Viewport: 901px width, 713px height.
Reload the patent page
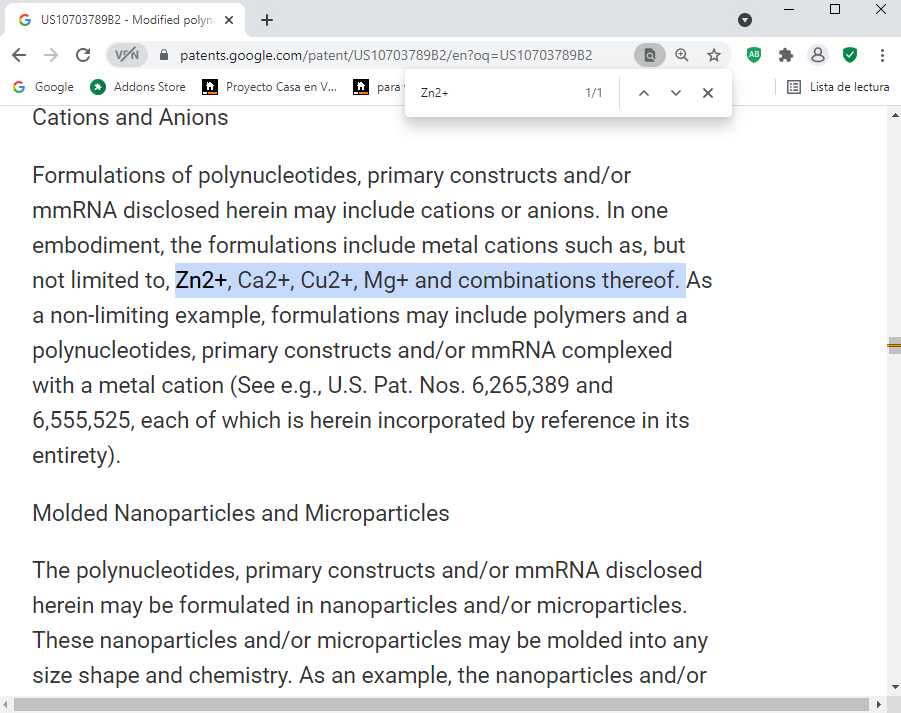pyautogui.click(x=83, y=55)
